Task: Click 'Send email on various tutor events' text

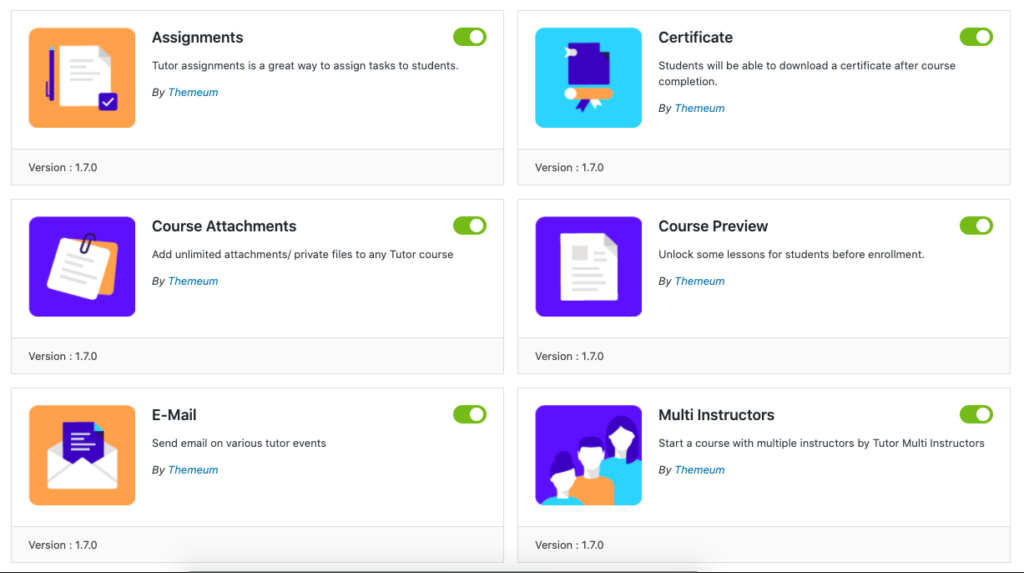Action: 239,443
